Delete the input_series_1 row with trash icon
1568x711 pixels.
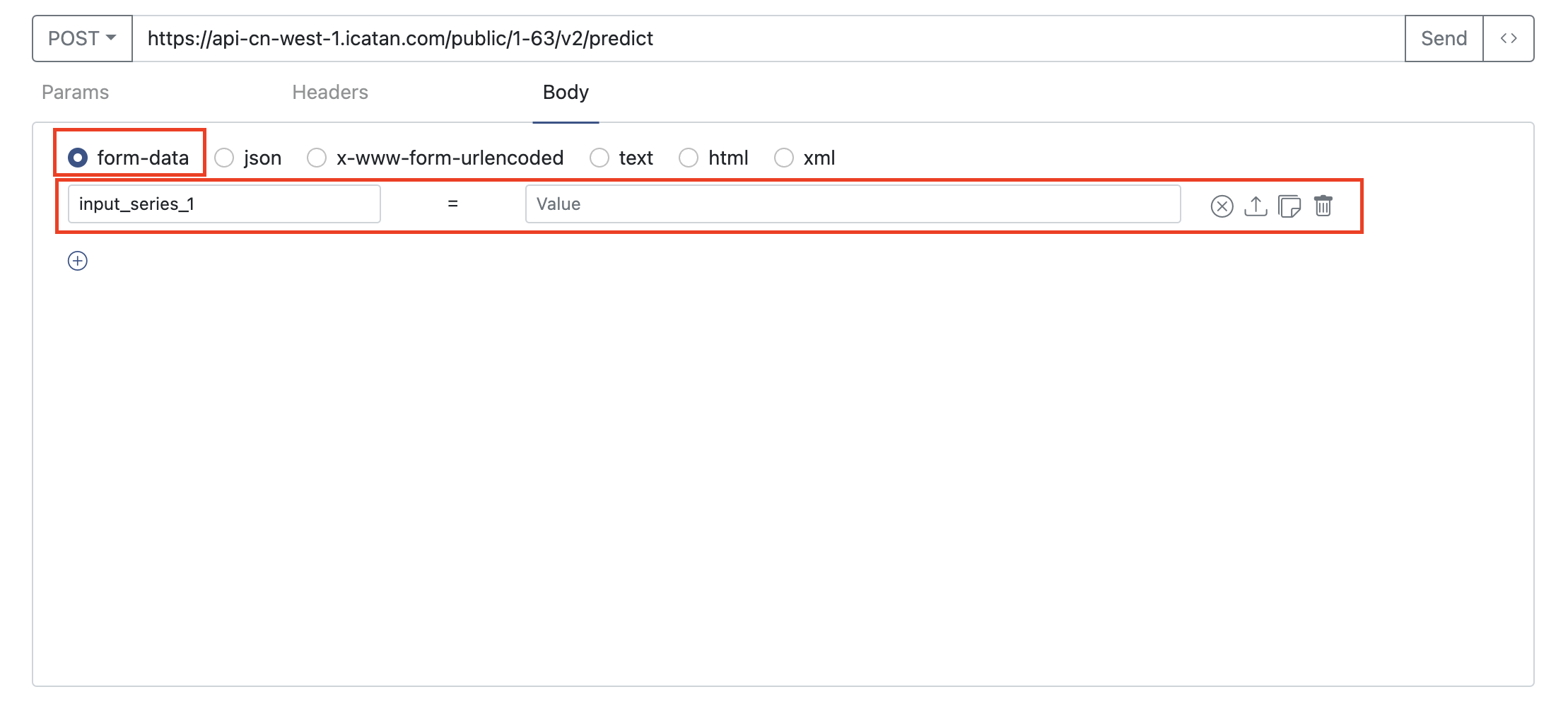point(1323,206)
